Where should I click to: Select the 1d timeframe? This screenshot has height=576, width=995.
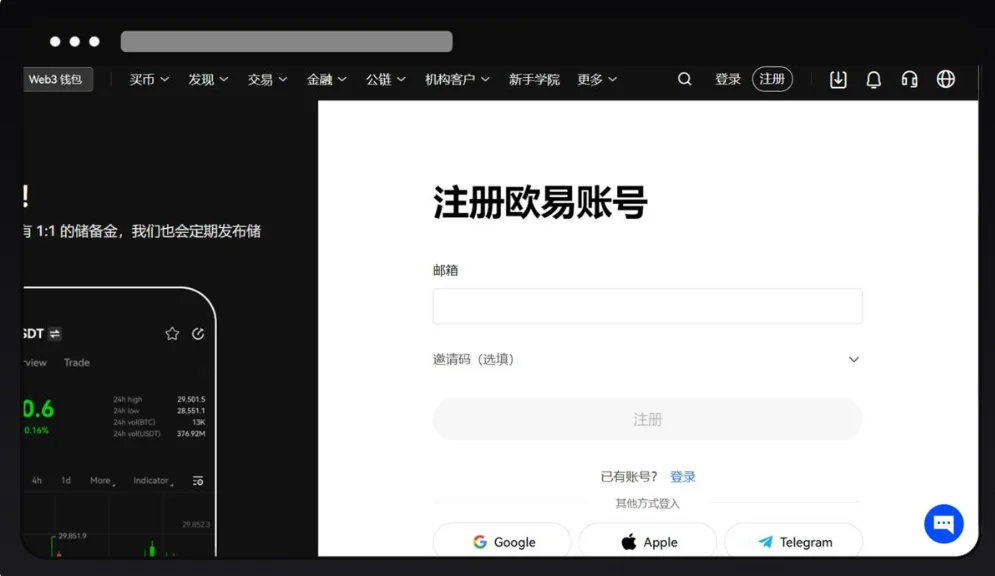66,480
